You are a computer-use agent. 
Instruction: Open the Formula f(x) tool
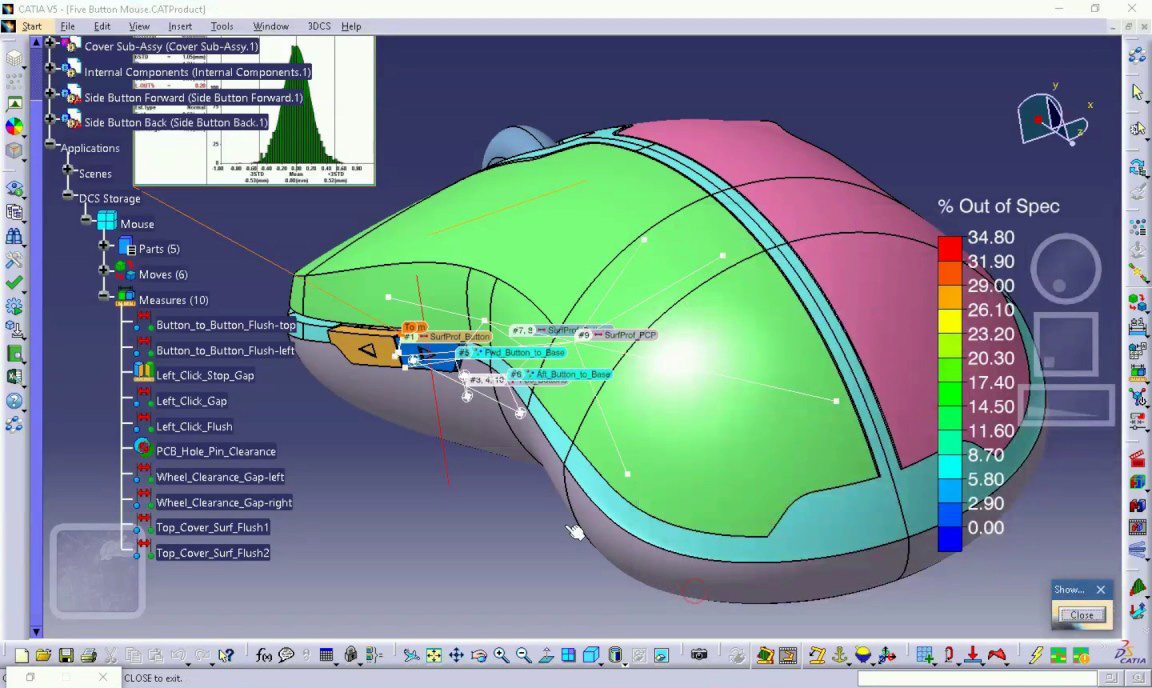coord(264,656)
